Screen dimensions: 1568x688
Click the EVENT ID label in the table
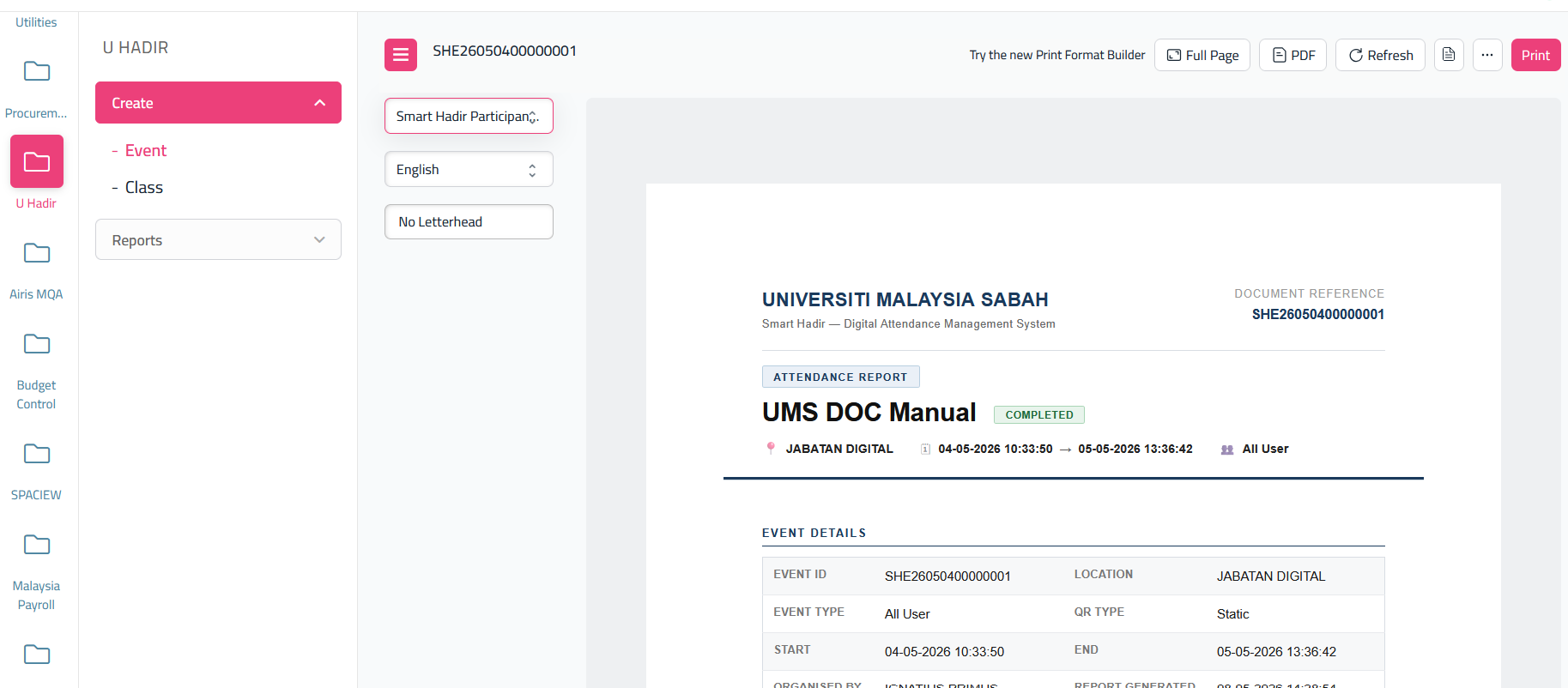[x=800, y=575]
